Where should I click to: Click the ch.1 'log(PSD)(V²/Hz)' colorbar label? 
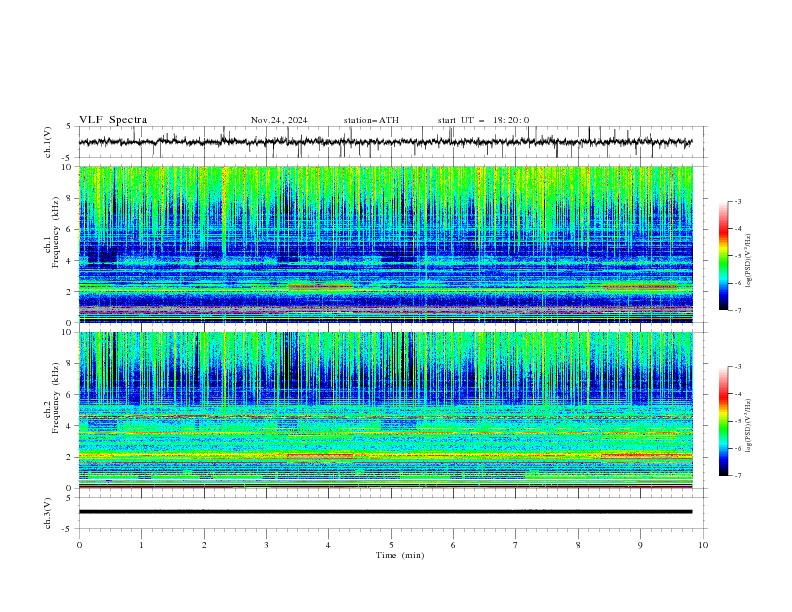click(749, 261)
